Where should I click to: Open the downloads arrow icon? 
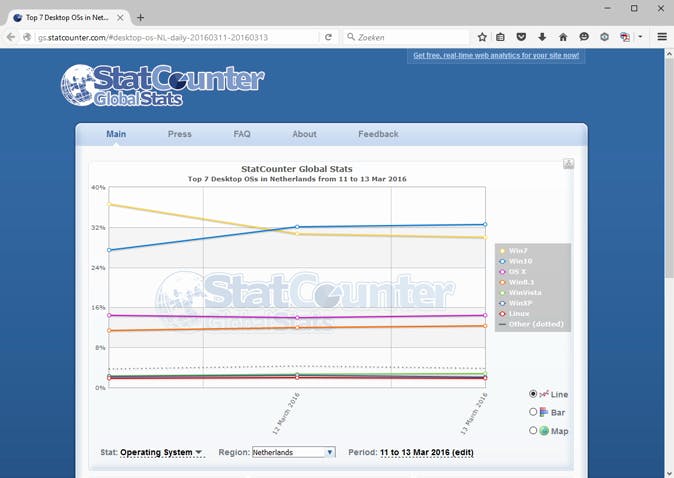point(542,37)
